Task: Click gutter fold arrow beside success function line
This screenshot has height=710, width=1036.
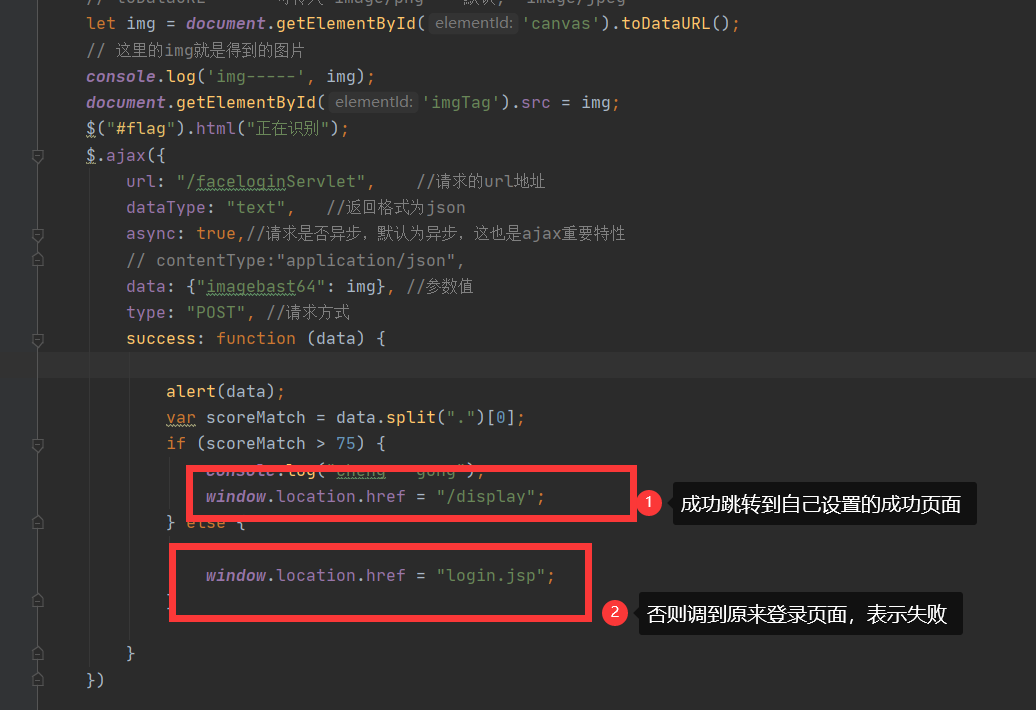Action: click(38, 341)
